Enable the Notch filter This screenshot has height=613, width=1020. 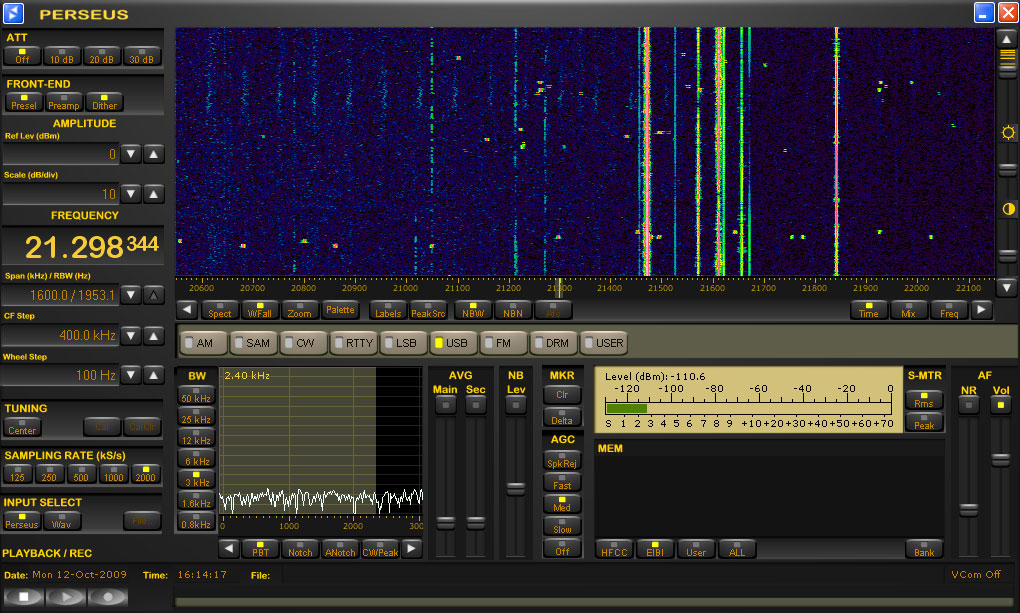[300, 549]
